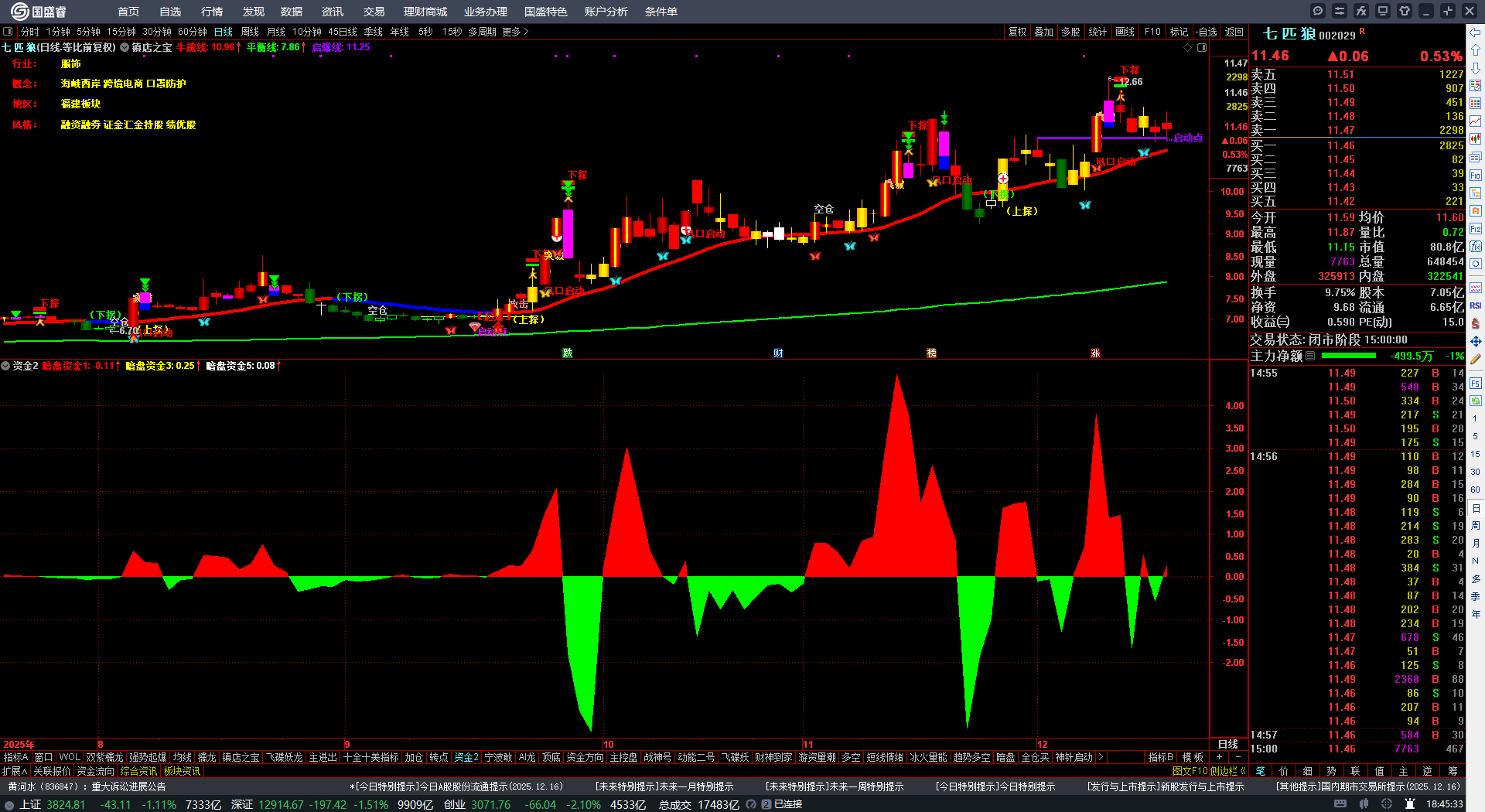
Task: Click the minus button to remove indicator window
Action: click(x=1237, y=757)
